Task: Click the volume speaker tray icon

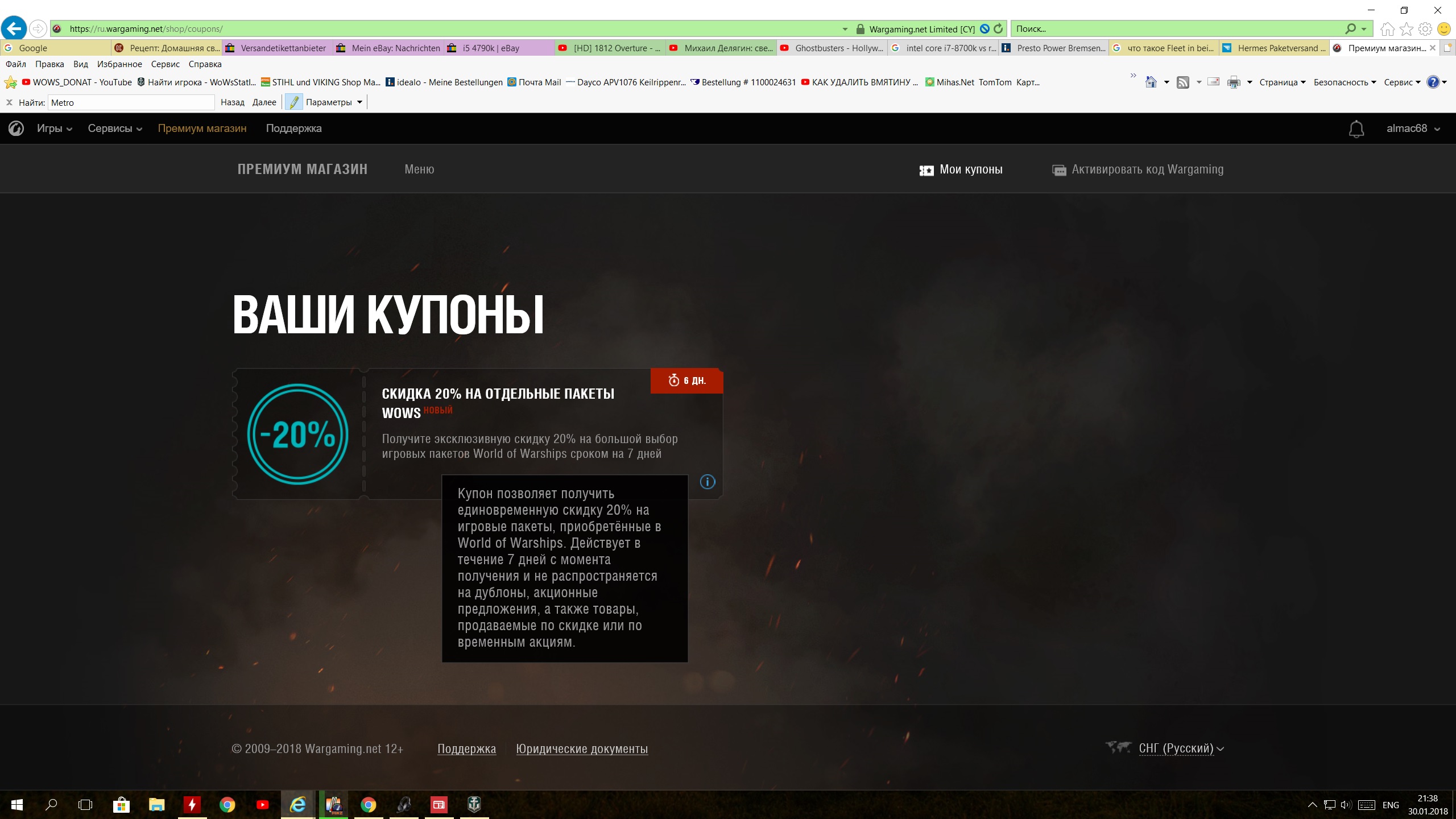Action: tap(1346, 805)
